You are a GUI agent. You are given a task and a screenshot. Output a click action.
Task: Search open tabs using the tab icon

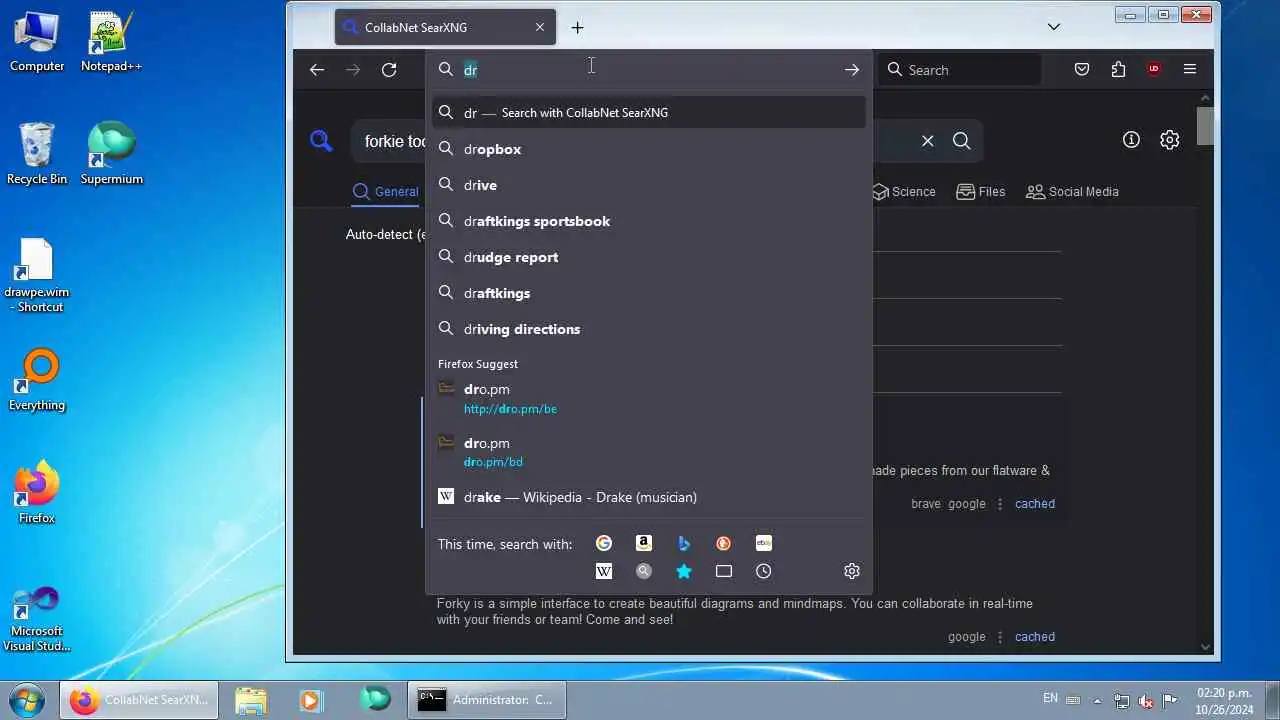[724, 571]
